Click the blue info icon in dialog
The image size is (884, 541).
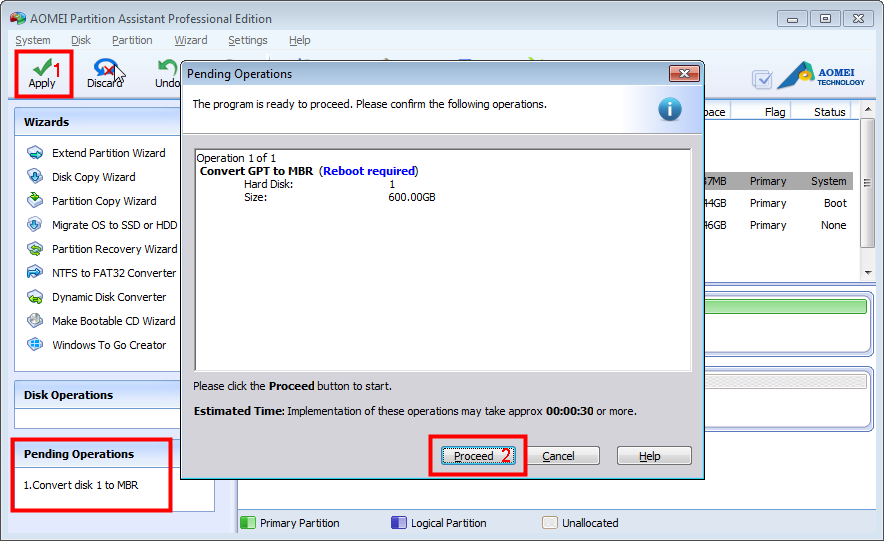(670, 109)
